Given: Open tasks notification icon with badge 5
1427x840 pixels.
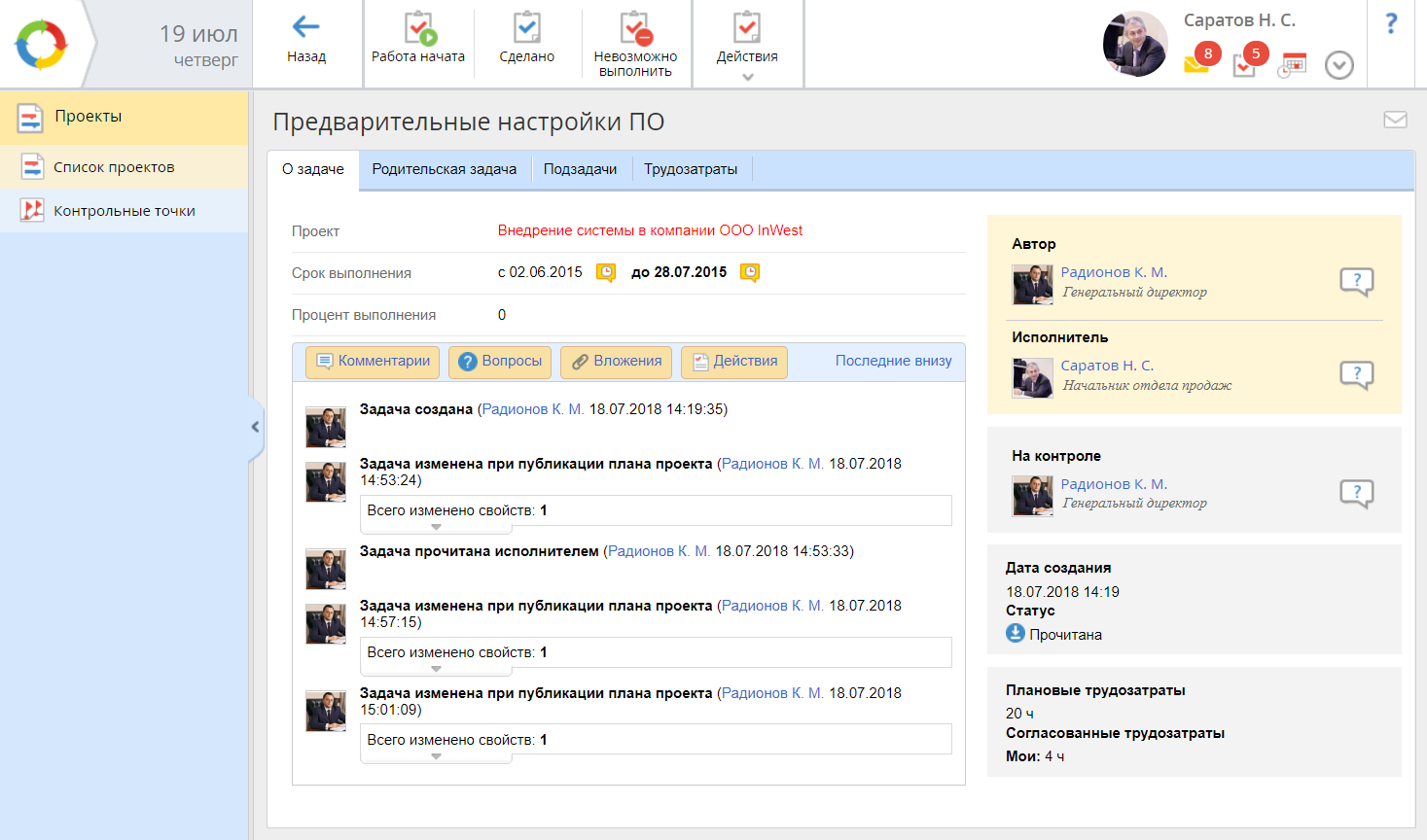Looking at the screenshot, I should pyautogui.click(x=1246, y=64).
